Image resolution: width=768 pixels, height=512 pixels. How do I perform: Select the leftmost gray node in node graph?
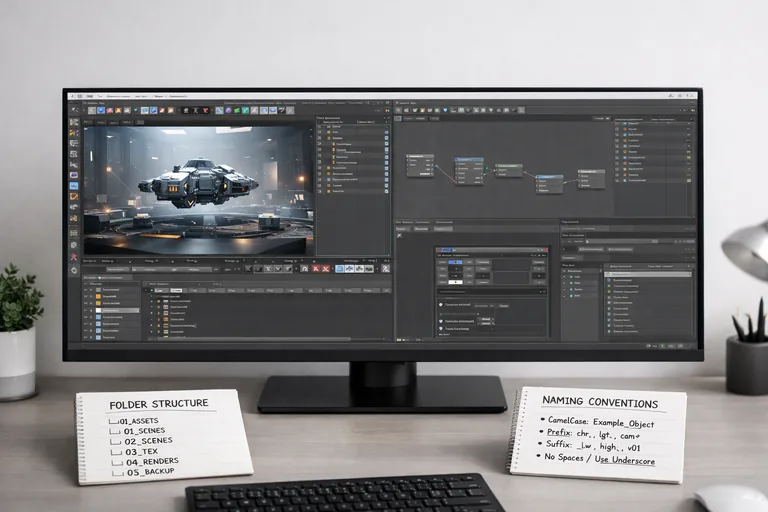[x=420, y=165]
